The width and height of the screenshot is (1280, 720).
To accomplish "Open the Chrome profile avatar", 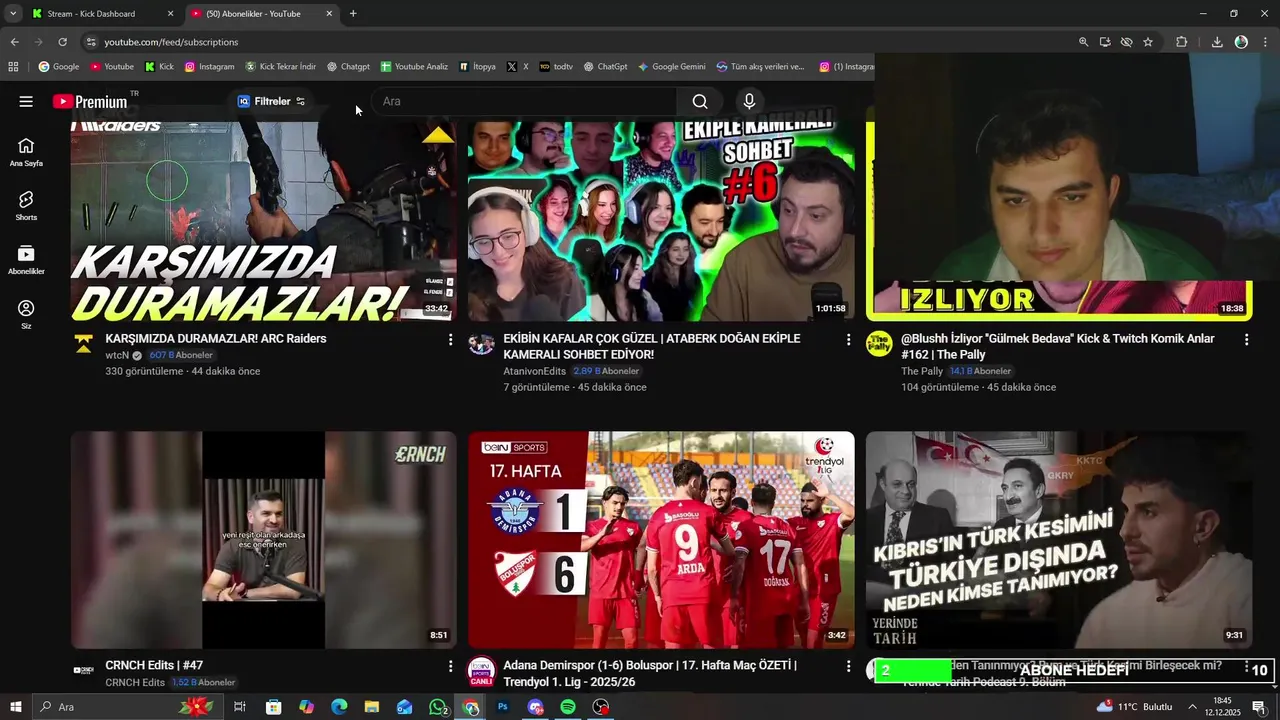I will tap(1241, 42).
